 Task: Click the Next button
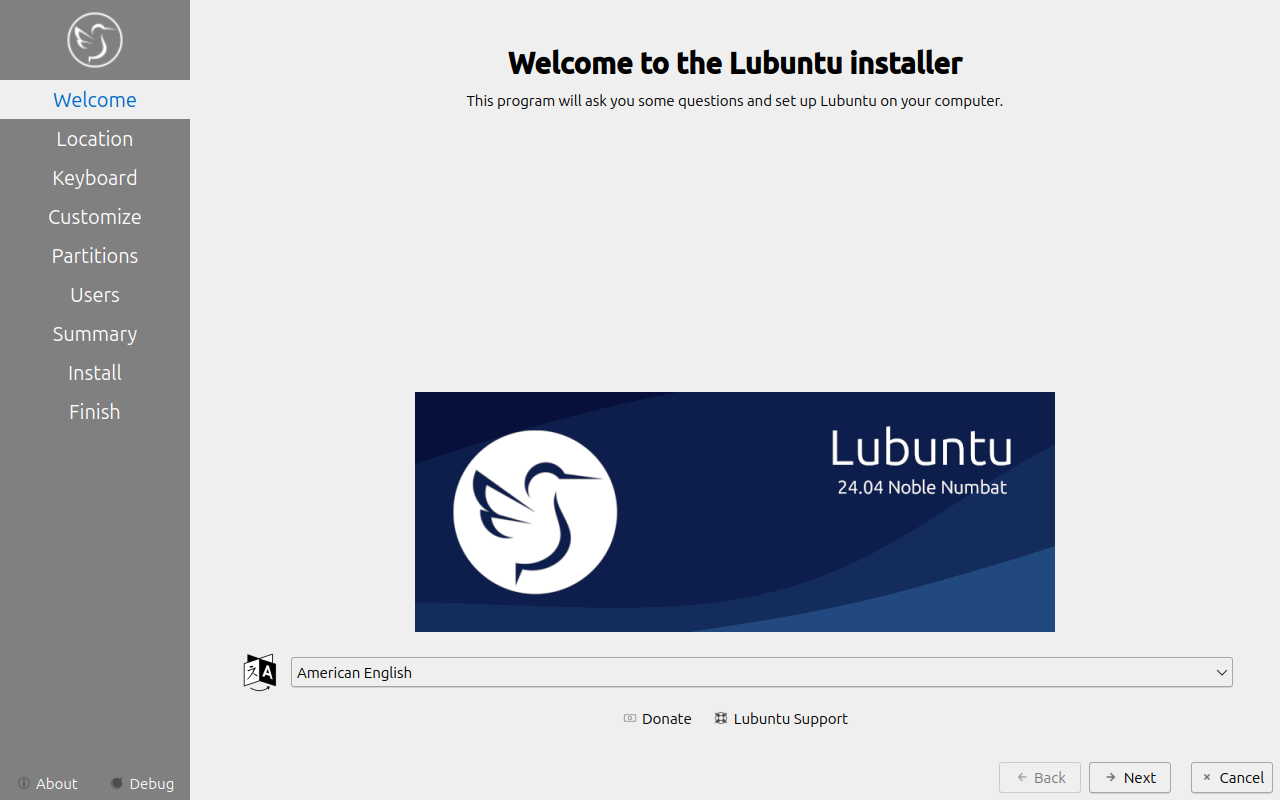1130,778
